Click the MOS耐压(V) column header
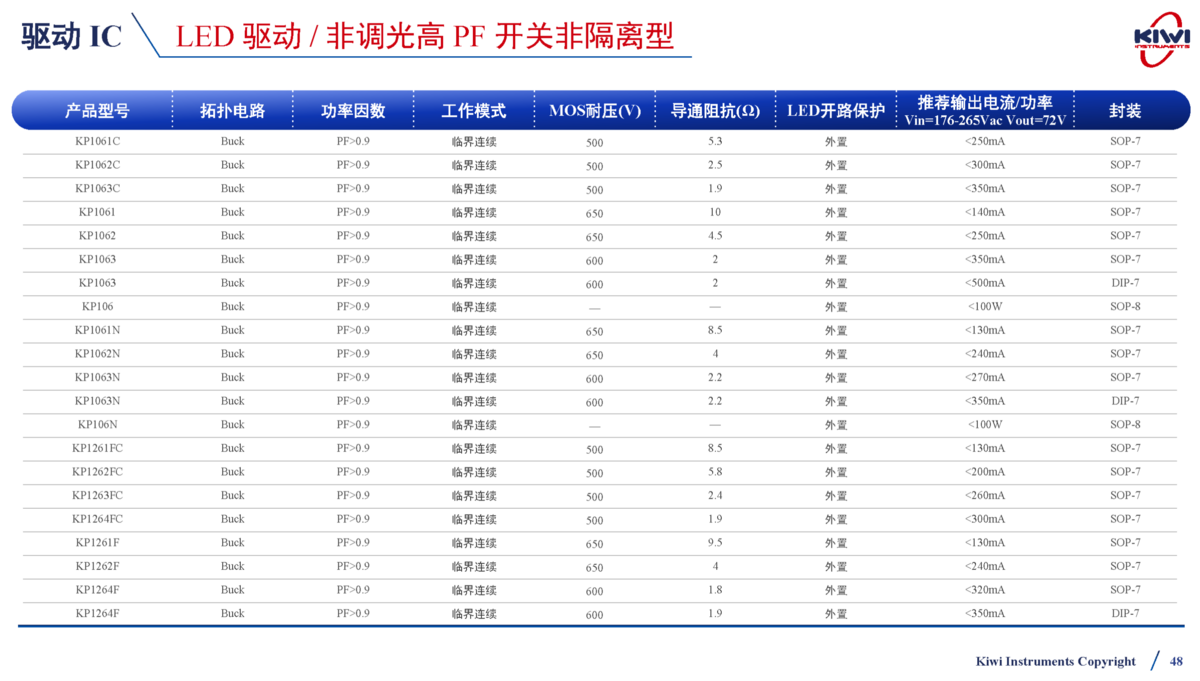Viewport: 1200px width, 681px height. click(595, 111)
